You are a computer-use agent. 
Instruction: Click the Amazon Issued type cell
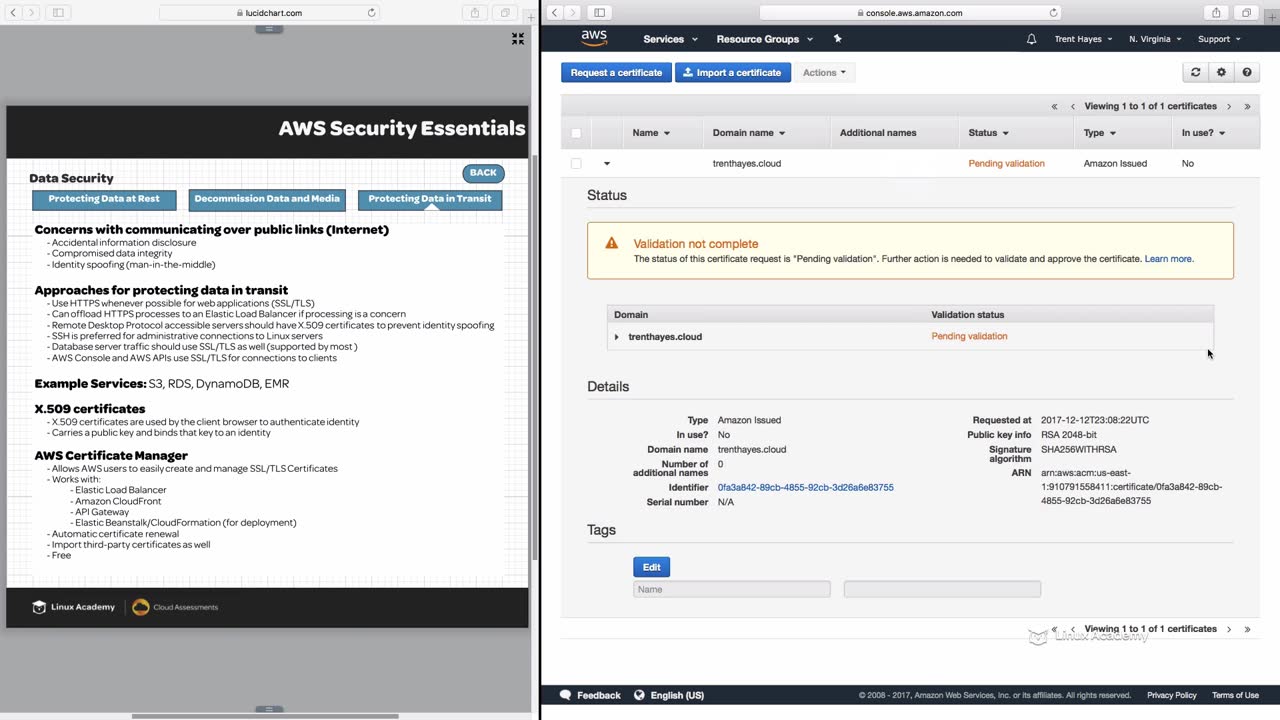pos(1115,163)
